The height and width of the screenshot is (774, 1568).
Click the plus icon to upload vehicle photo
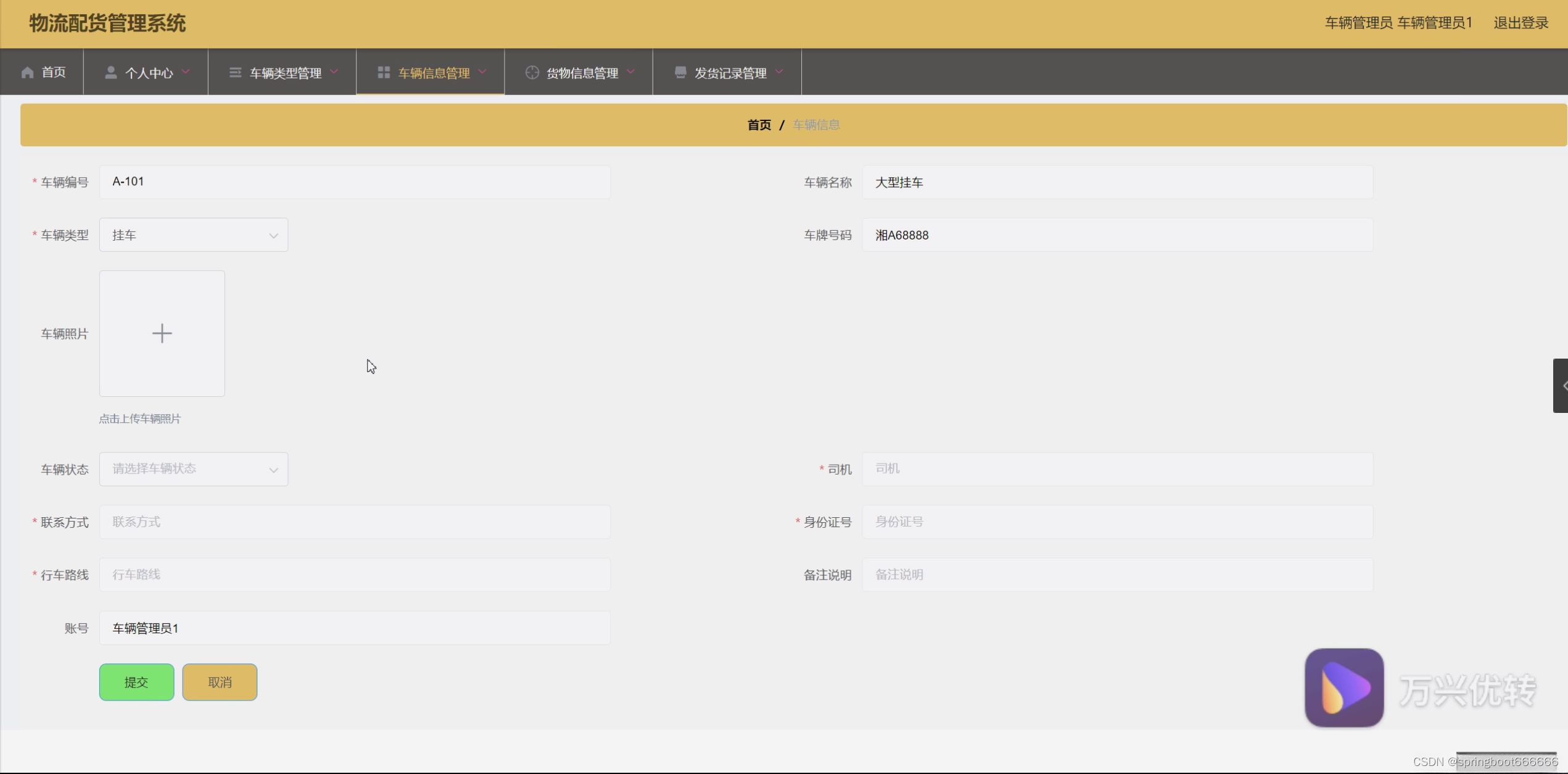pos(162,333)
